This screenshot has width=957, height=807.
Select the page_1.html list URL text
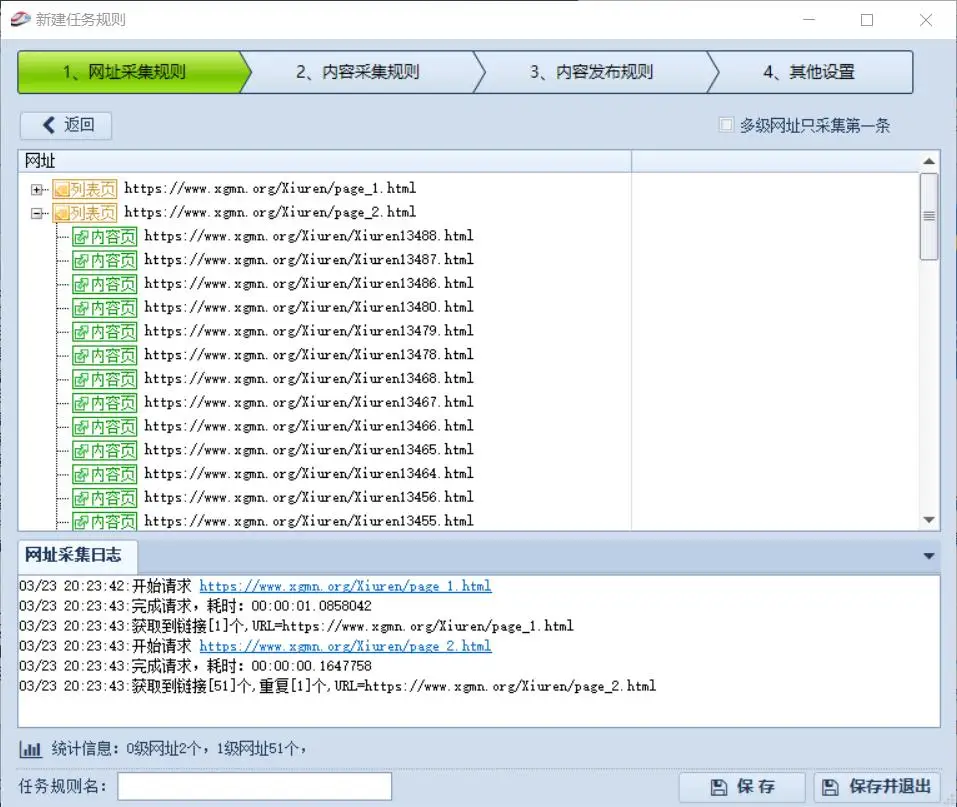tap(270, 189)
